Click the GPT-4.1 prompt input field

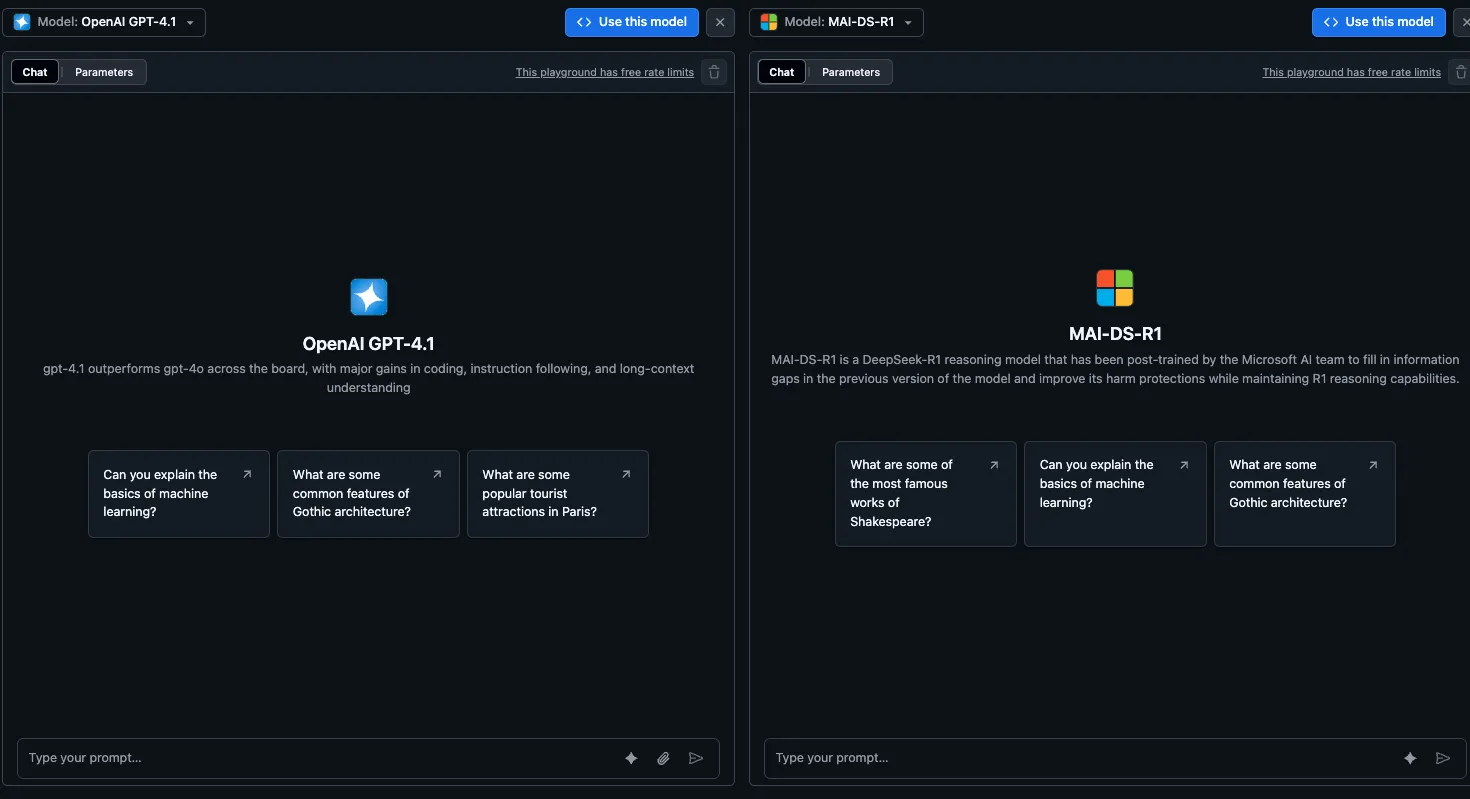tap(300, 758)
